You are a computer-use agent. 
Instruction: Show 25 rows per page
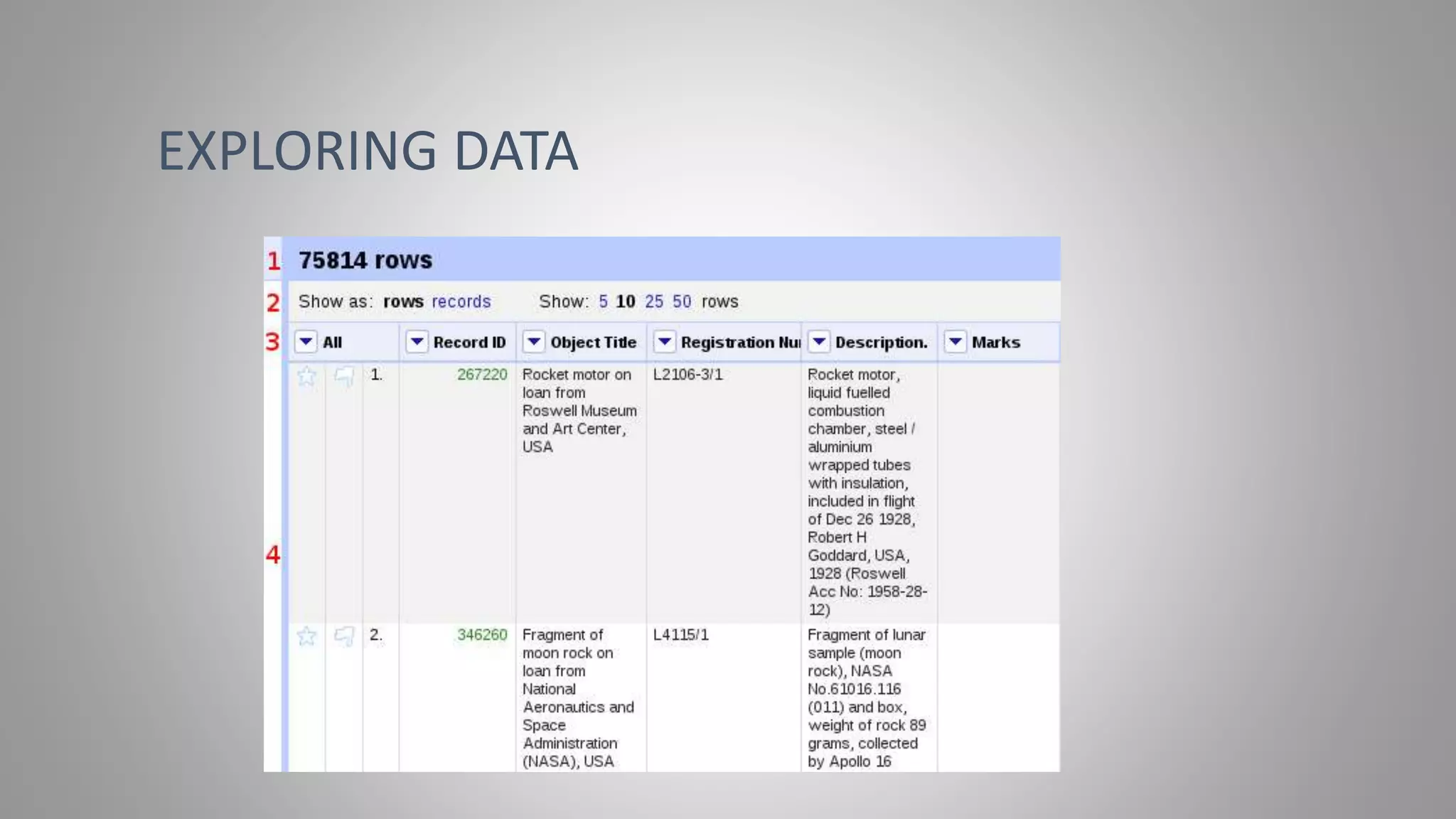pos(654,301)
